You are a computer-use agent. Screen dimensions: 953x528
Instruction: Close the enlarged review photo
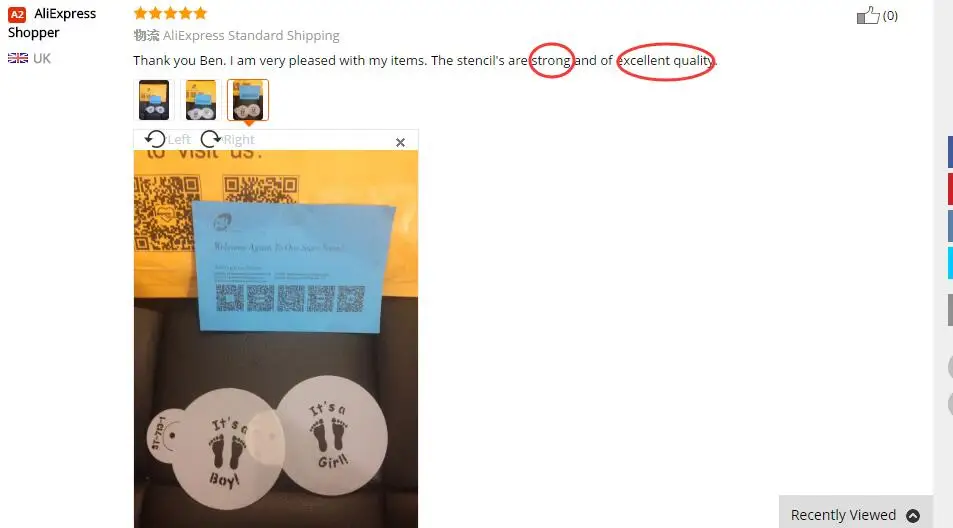point(400,142)
